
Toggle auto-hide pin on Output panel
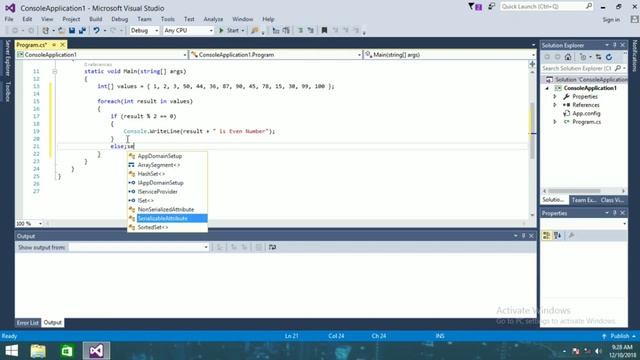point(523,236)
